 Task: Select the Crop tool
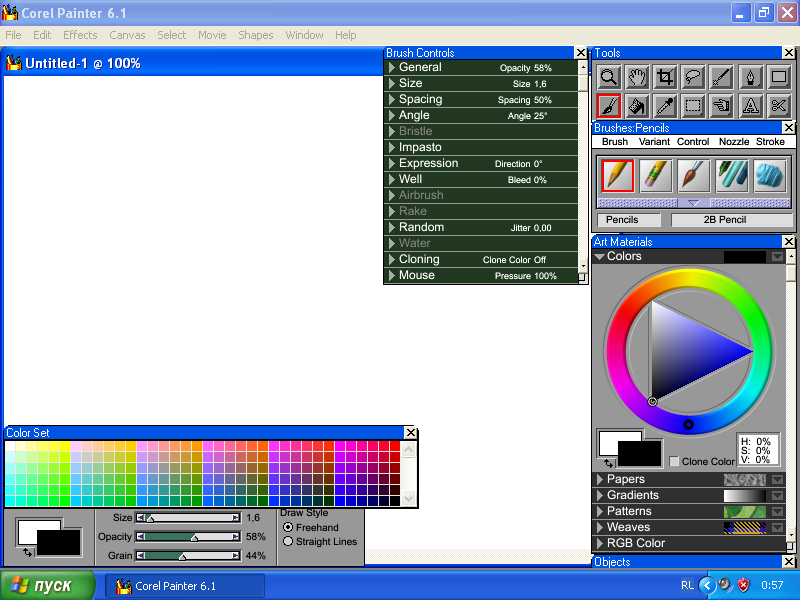click(664, 78)
